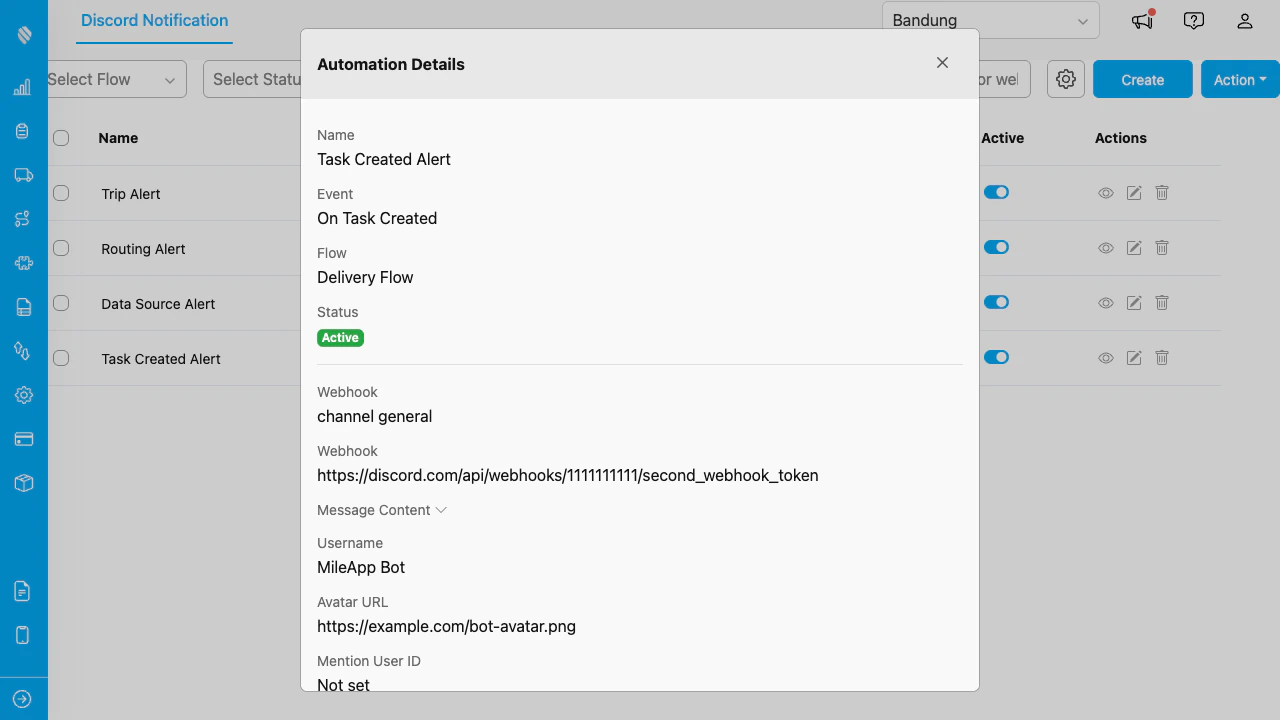Click the logout arrow at sidebar bottom
The width and height of the screenshot is (1280, 720).
[22, 698]
